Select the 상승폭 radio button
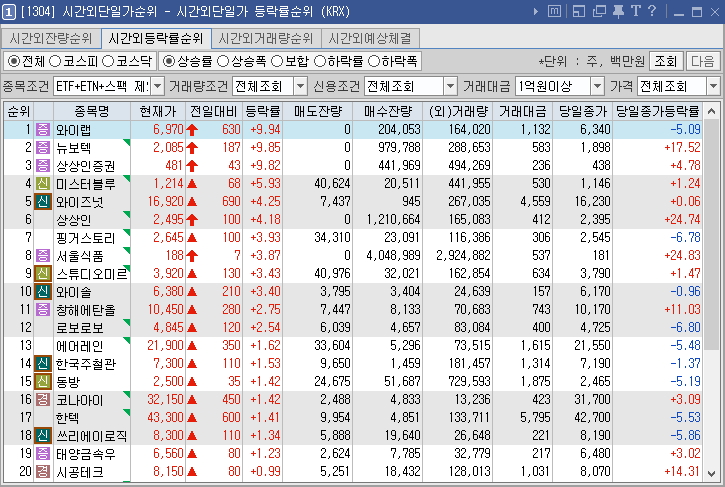 coord(223,61)
